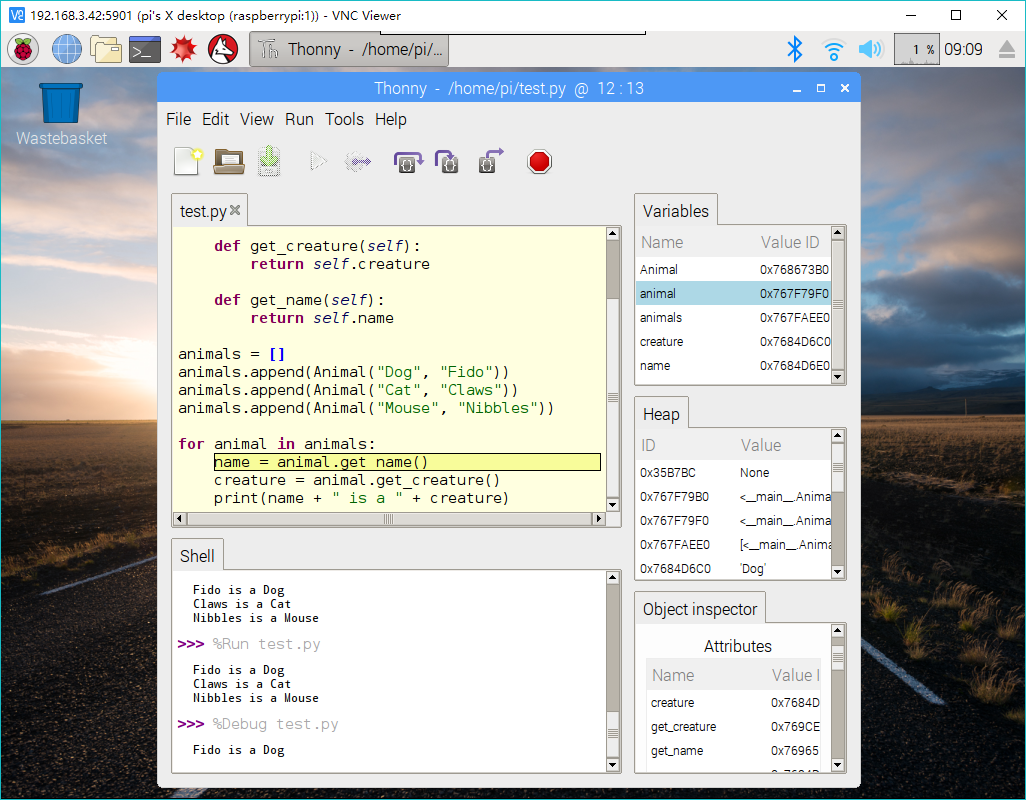
Task: Open the Raspberry Pi main menu
Action: coord(24,49)
